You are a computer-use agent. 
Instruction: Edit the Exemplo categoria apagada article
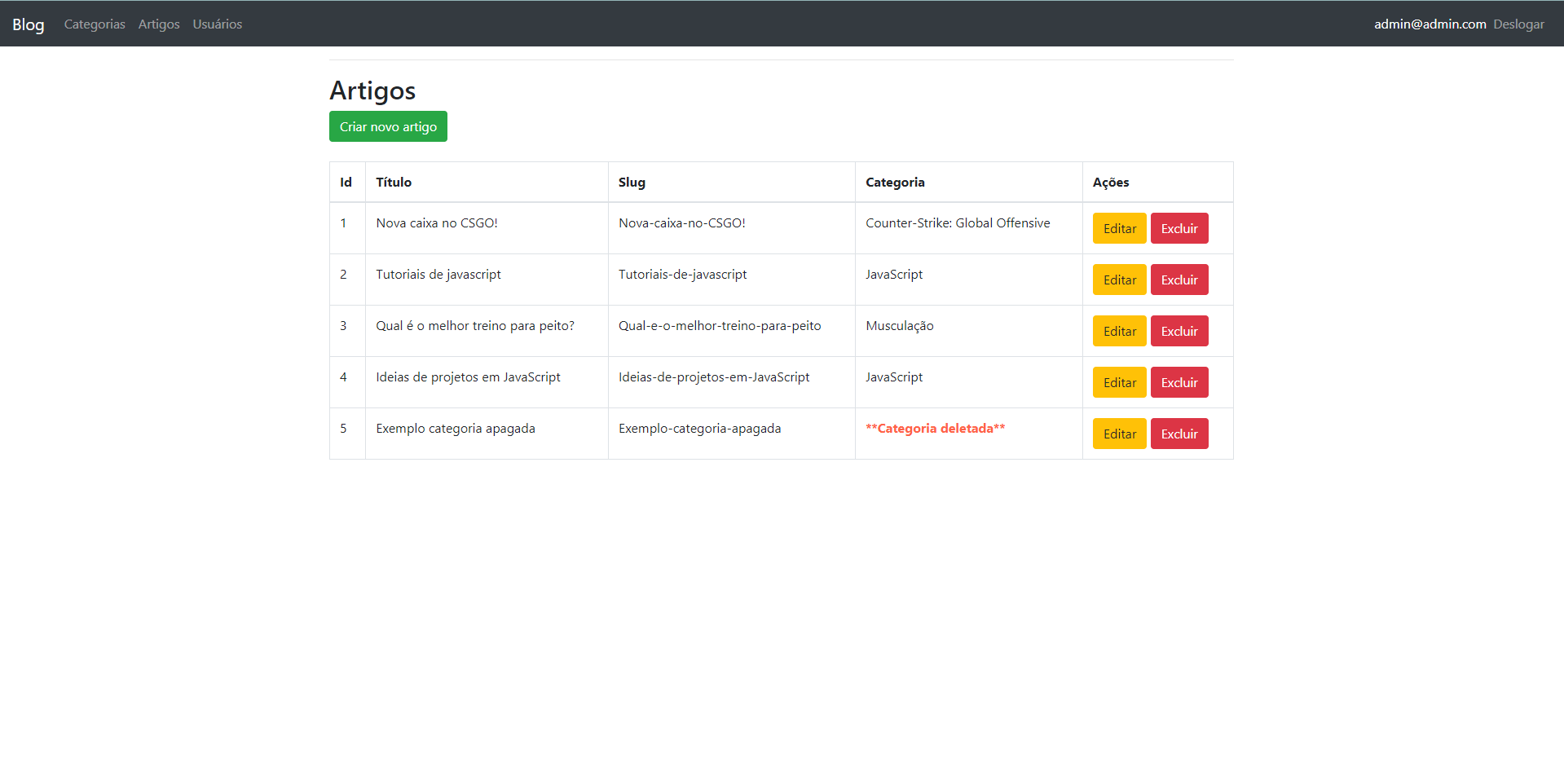coord(1118,434)
